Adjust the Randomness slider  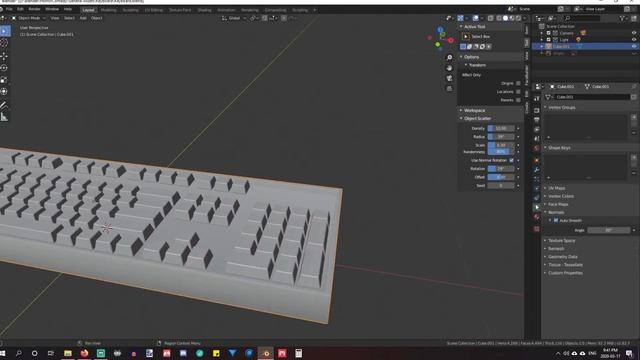(501, 152)
